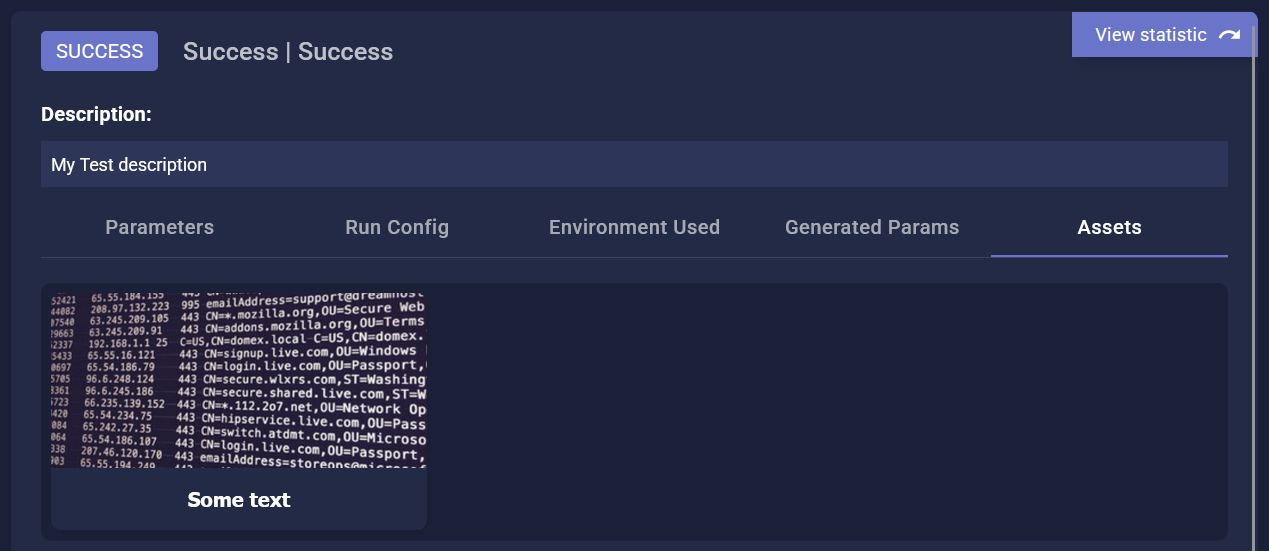This screenshot has height=551, width=1269.
Task: Click the empty area of the assets panel
Action: [827, 412]
